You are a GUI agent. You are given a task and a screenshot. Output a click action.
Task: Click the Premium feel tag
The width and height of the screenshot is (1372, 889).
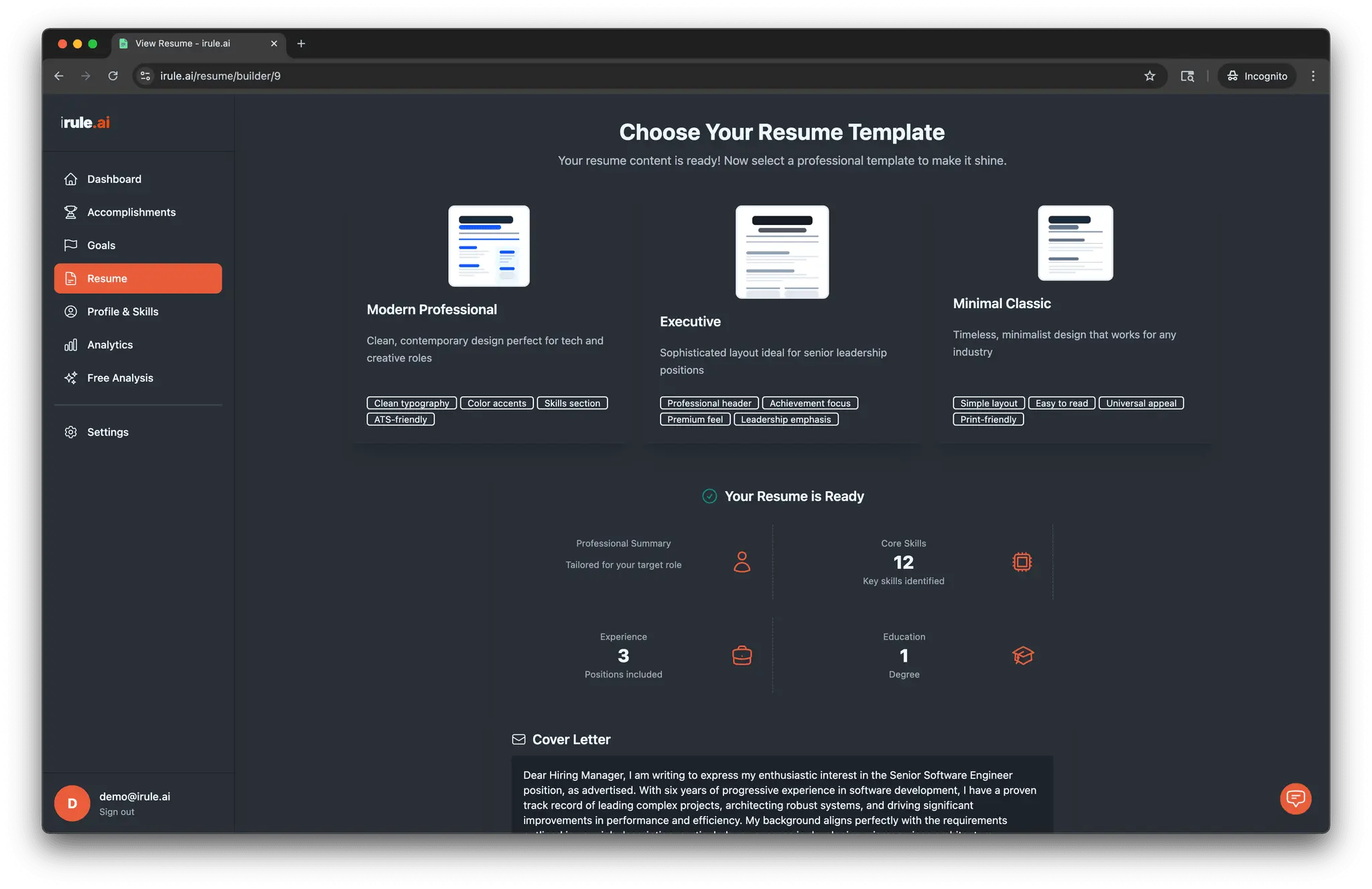[x=695, y=419]
